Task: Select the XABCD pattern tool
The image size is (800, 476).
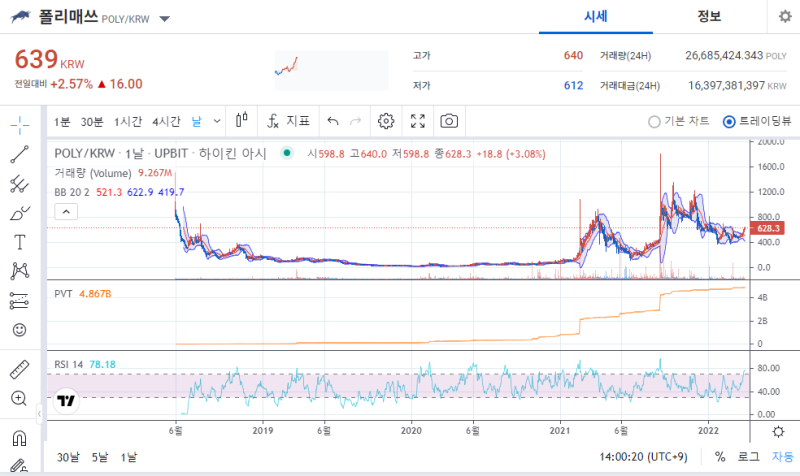Action: click(19, 271)
